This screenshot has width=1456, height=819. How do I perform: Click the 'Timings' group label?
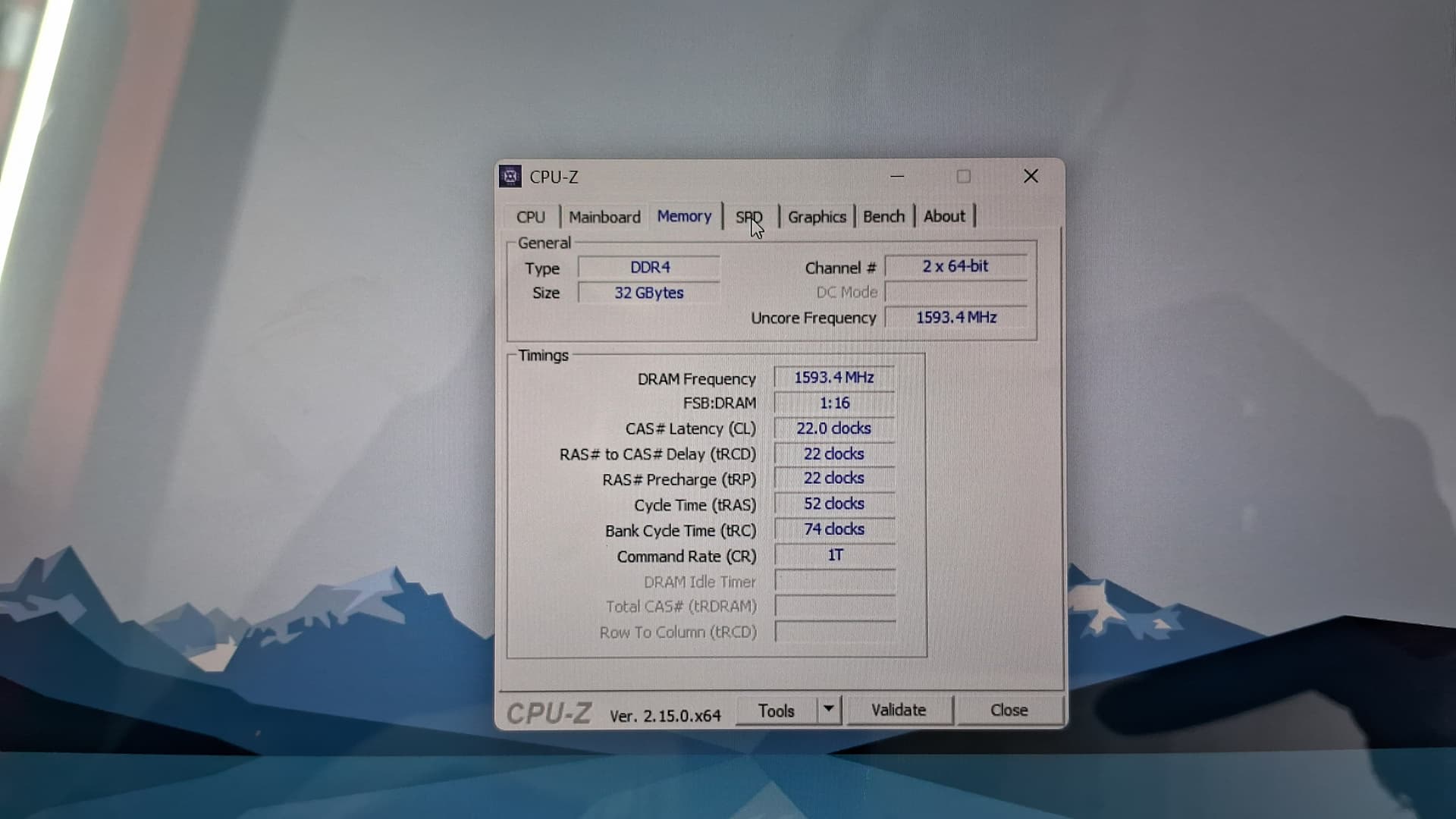(x=543, y=356)
